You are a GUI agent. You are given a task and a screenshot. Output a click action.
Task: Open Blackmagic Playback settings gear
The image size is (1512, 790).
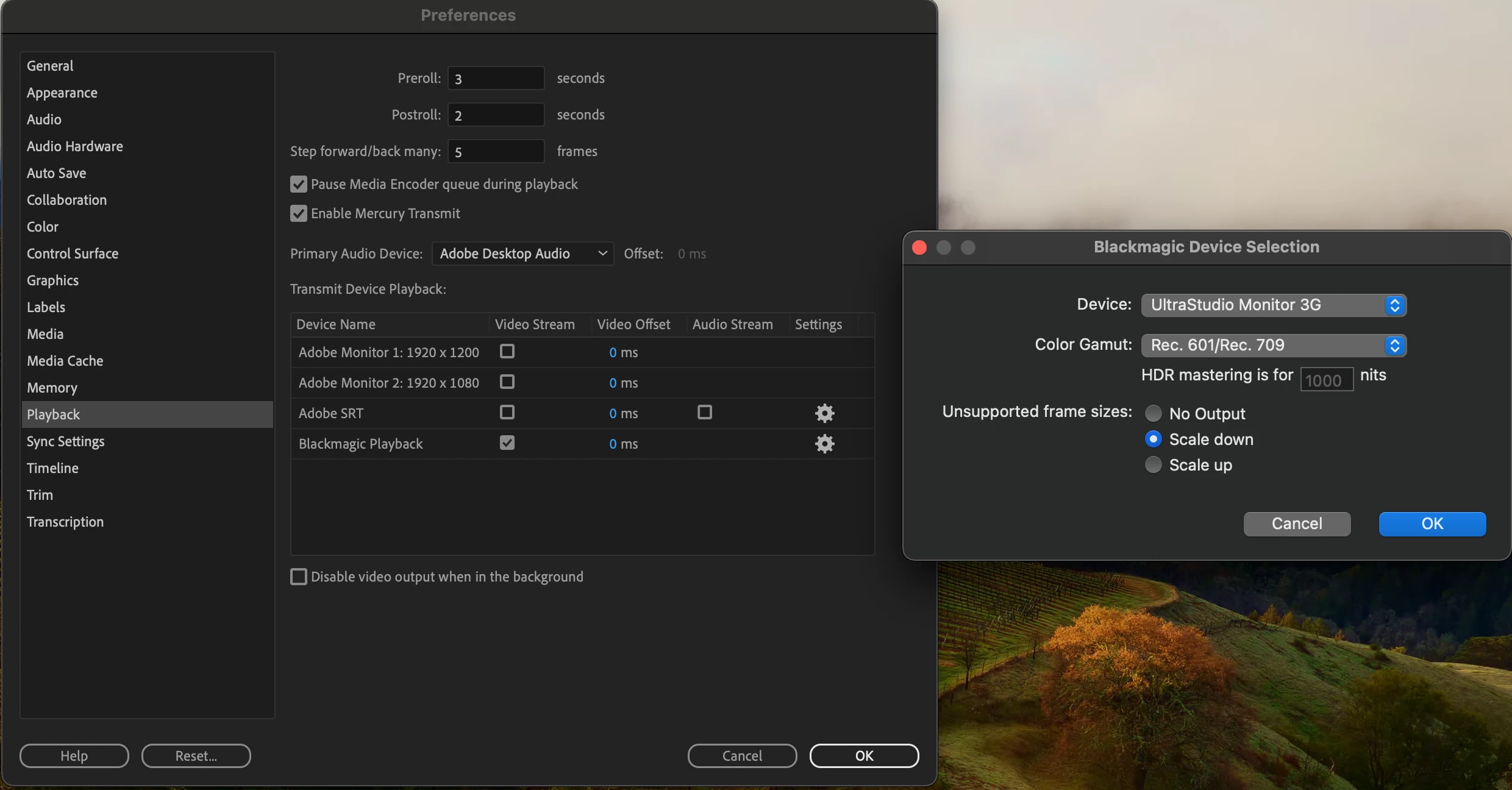point(824,444)
